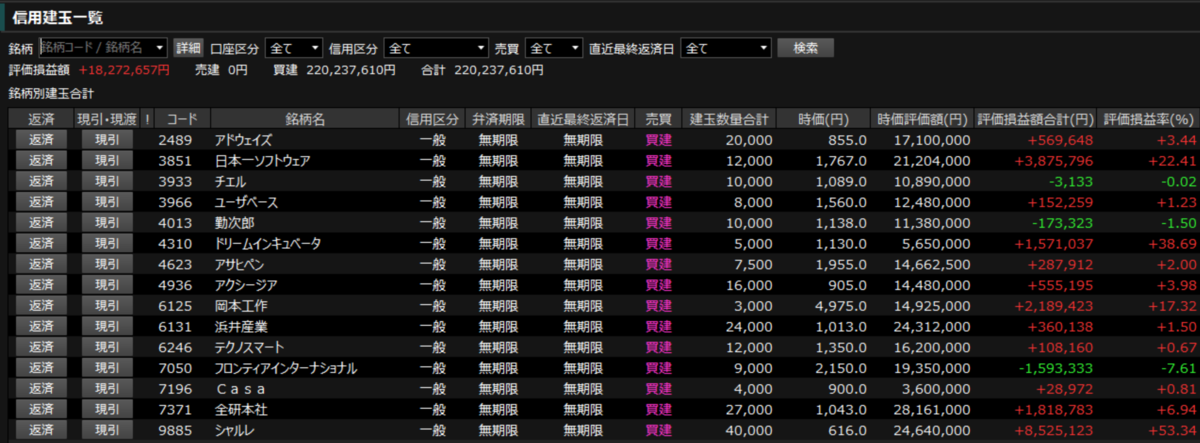Viewport: 1200px width, 443px height.
Task: Click the 信用建玉一覧 panel title
Action: tap(57, 17)
